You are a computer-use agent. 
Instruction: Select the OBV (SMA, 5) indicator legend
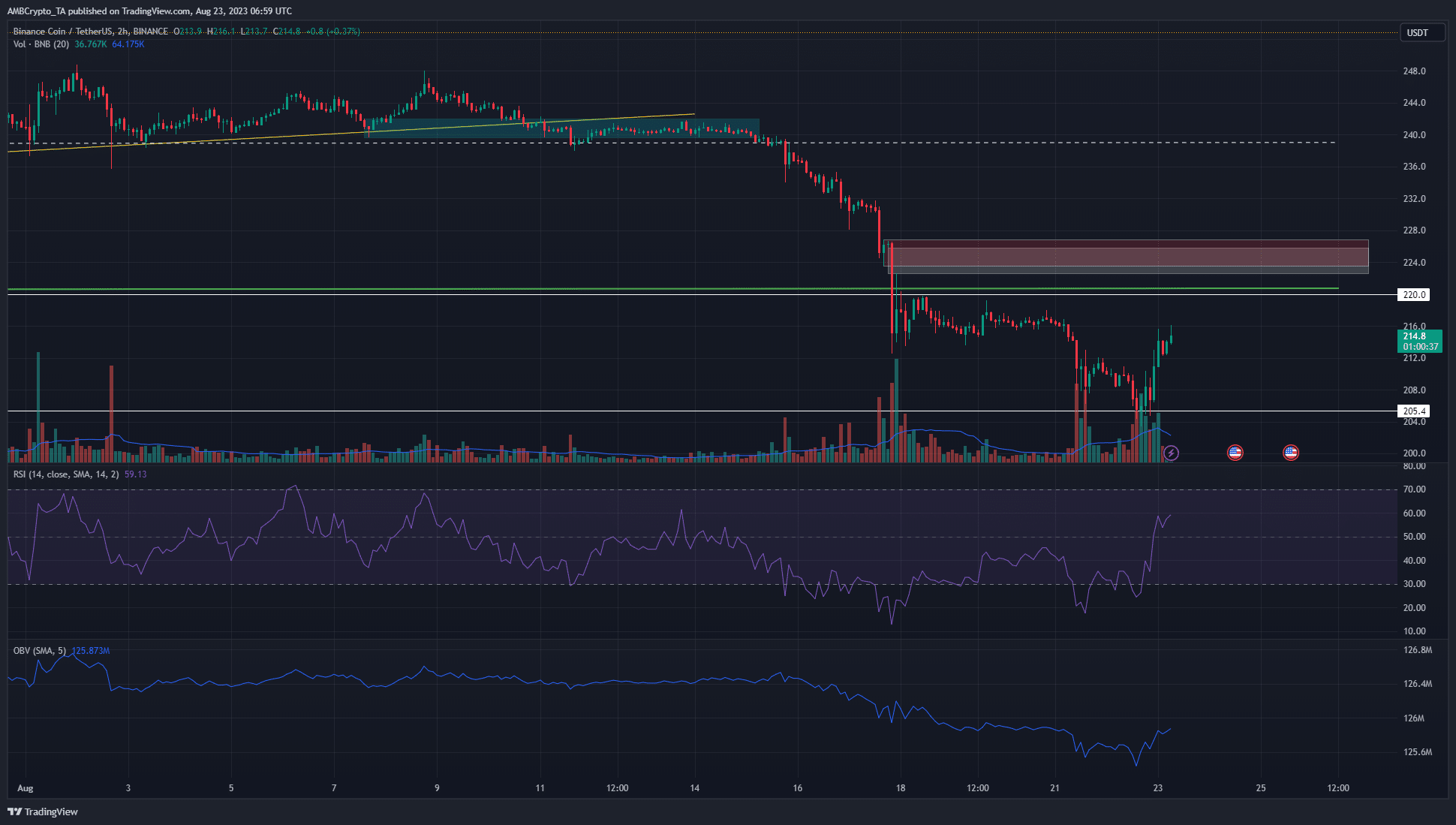tap(40, 651)
